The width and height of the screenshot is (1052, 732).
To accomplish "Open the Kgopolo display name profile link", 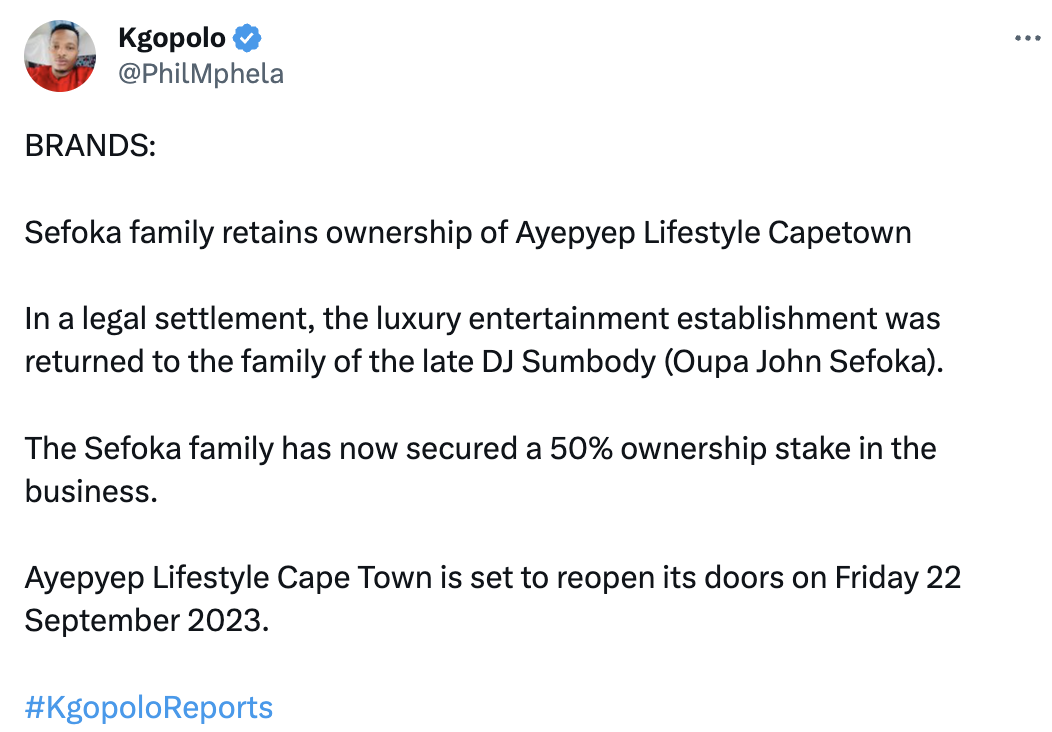I will pos(172,38).
